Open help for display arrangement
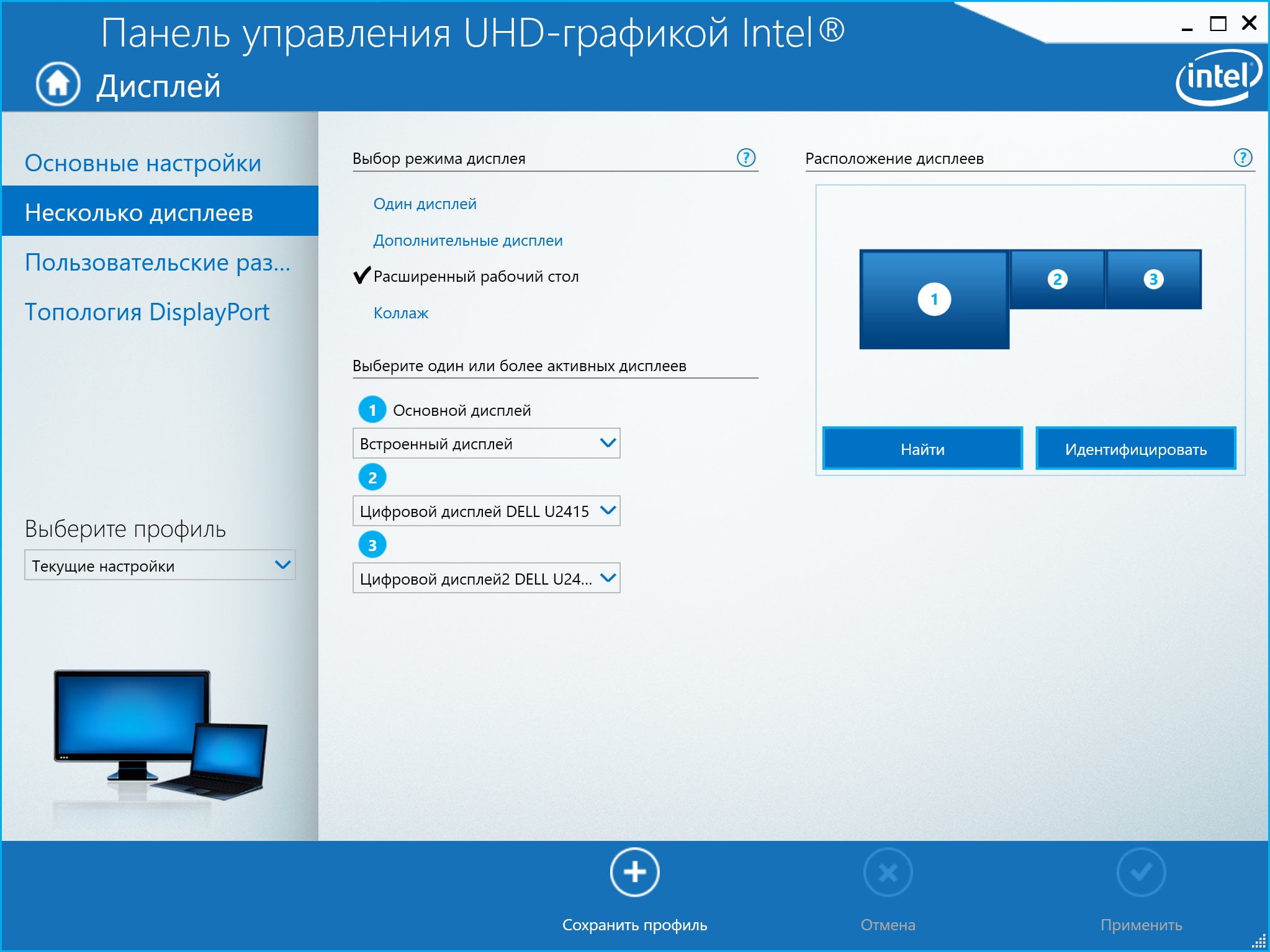 click(x=1243, y=158)
